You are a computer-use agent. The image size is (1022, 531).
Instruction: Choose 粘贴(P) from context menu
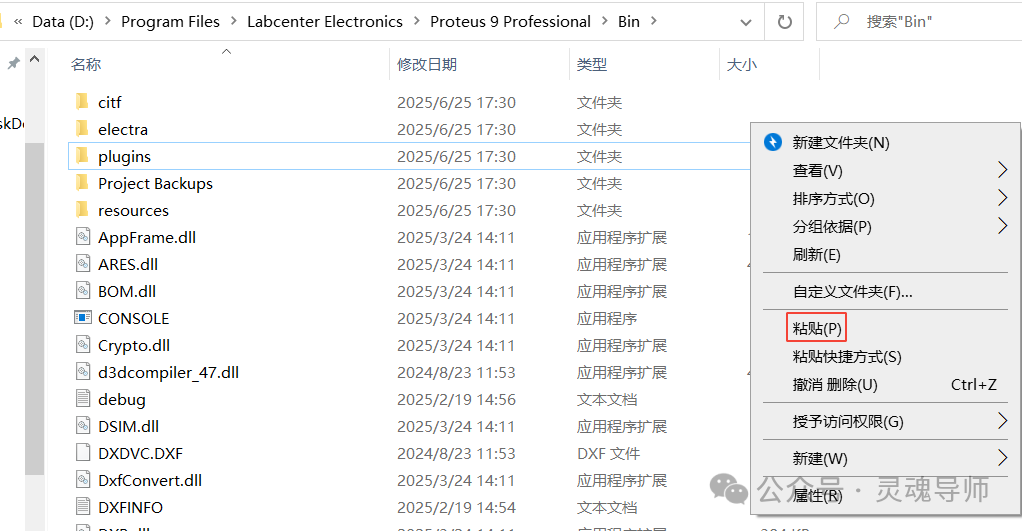tap(817, 328)
